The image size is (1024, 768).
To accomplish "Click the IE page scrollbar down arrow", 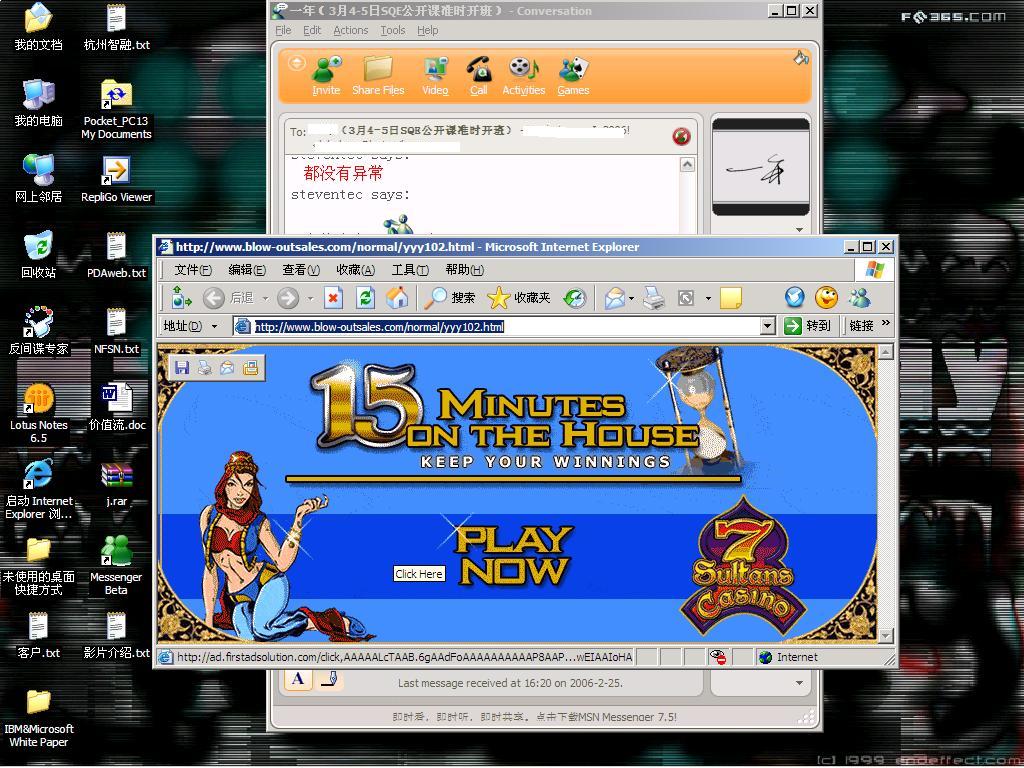I will (885, 635).
